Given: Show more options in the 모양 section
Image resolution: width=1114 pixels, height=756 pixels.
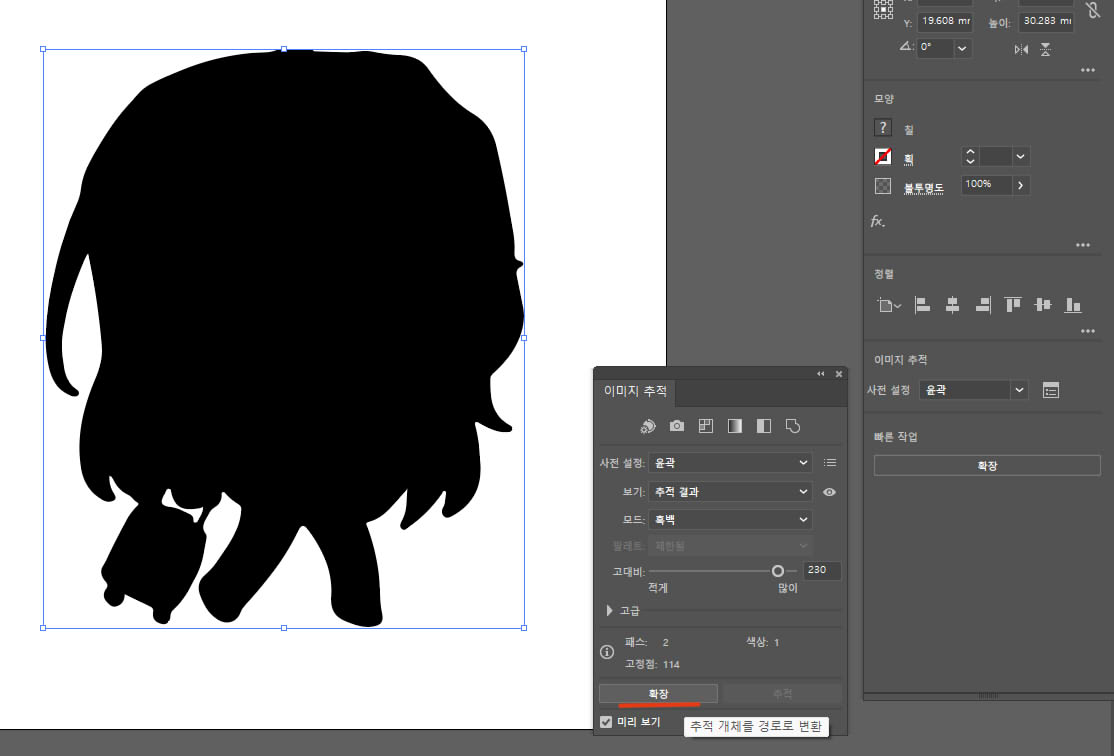Looking at the screenshot, I should coord(1083,245).
